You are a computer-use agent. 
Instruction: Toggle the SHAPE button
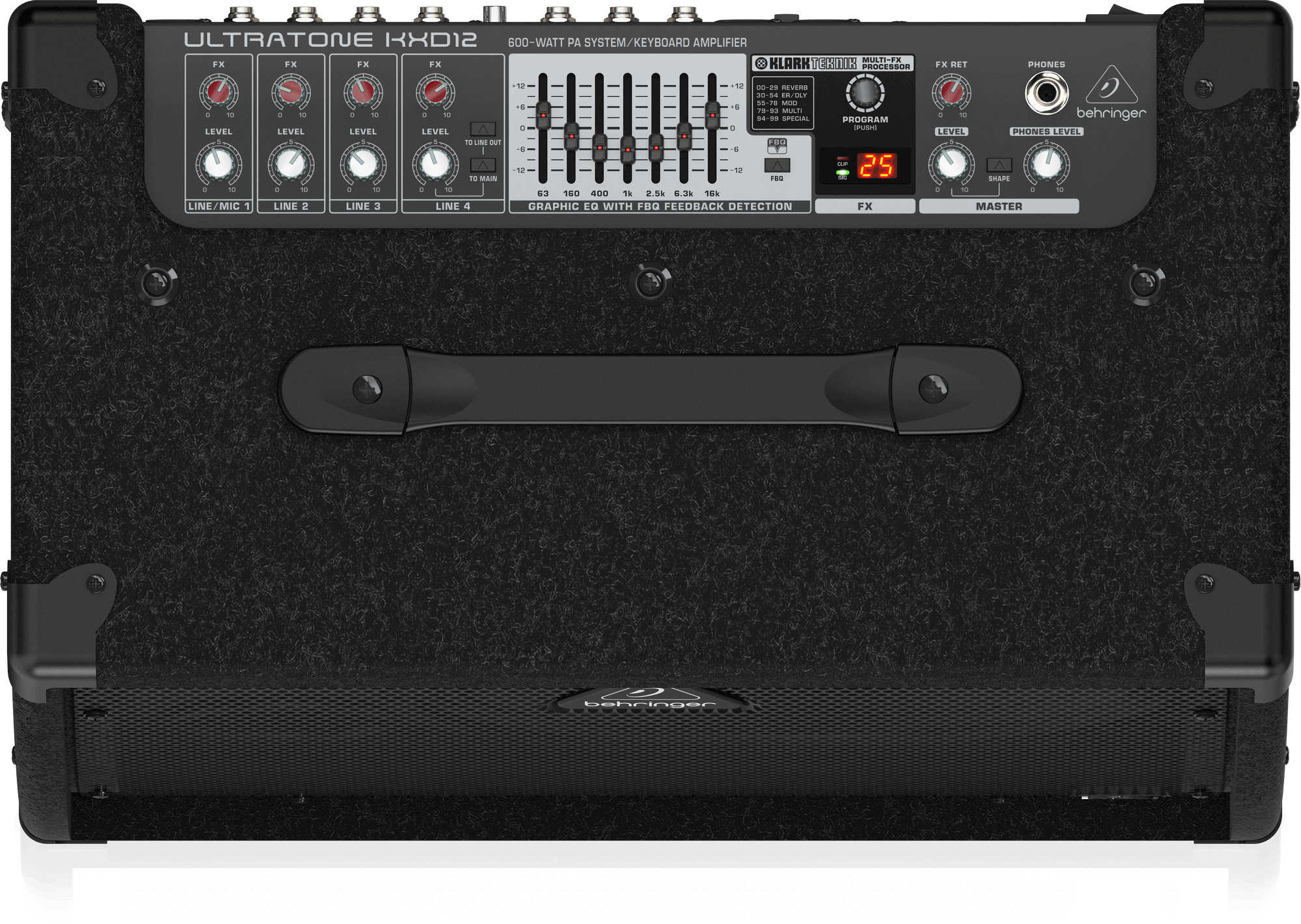pyautogui.click(x=999, y=165)
